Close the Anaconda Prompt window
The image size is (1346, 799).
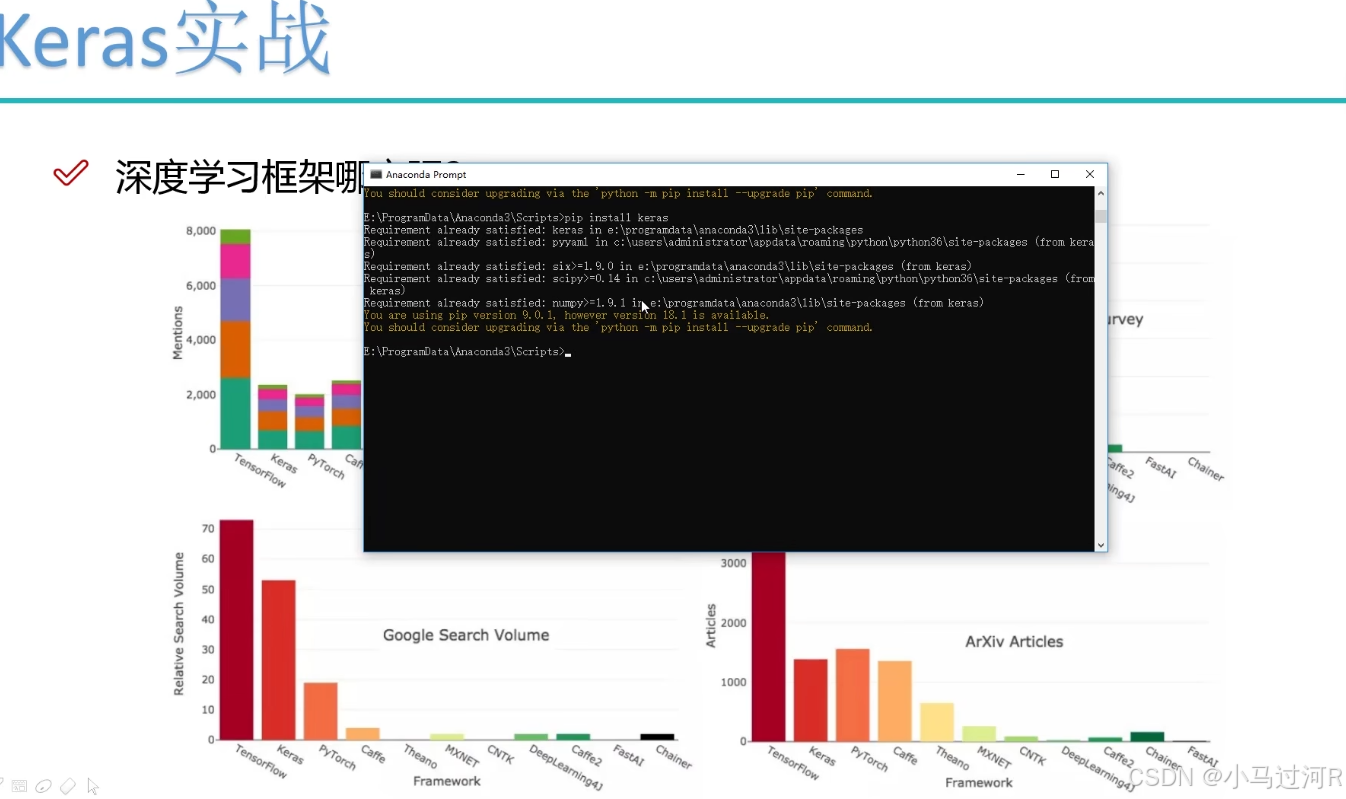(1089, 174)
